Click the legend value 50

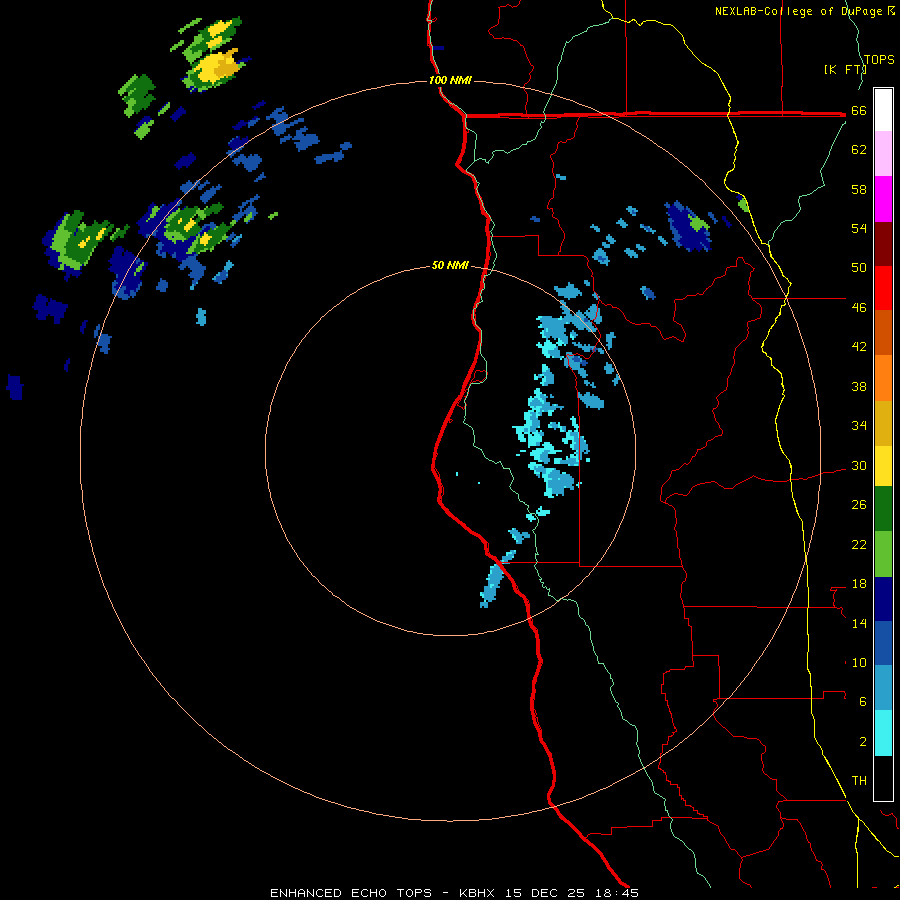[859, 268]
